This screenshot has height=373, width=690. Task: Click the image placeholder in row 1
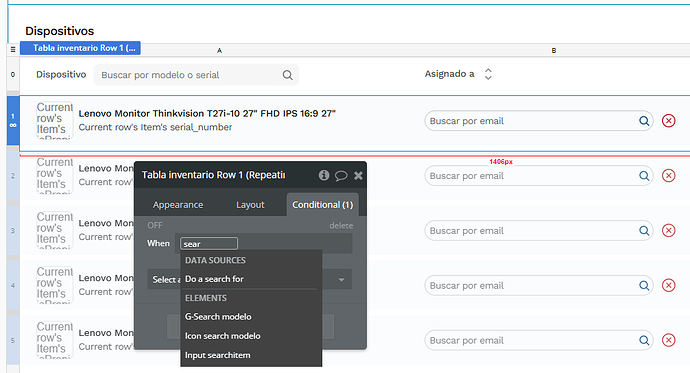tap(55, 121)
